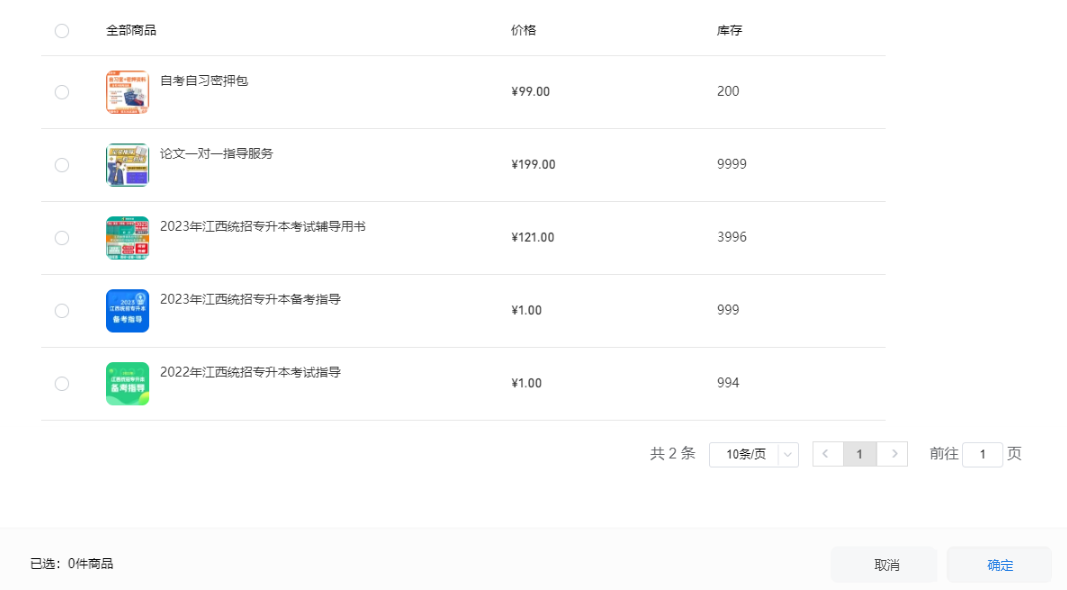This screenshot has height=590, width=1067.
Task: Click the 库存 column header
Action: [x=730, y=30]
